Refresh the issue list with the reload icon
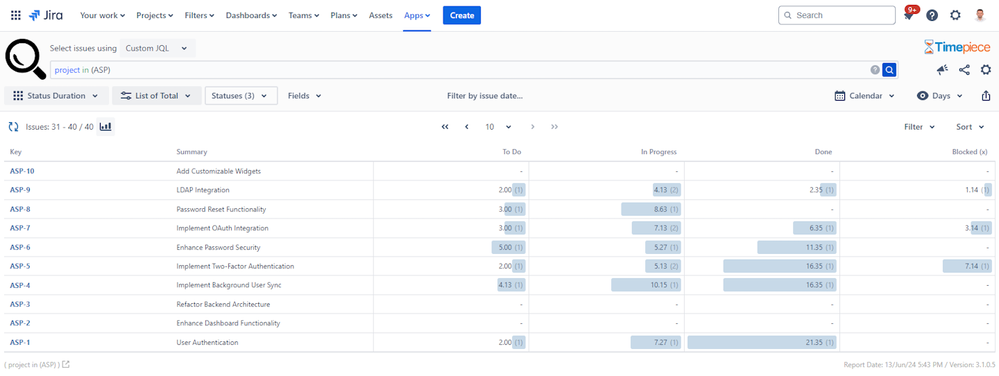This screenshot has width=999, height=376. tap(13, 127)
